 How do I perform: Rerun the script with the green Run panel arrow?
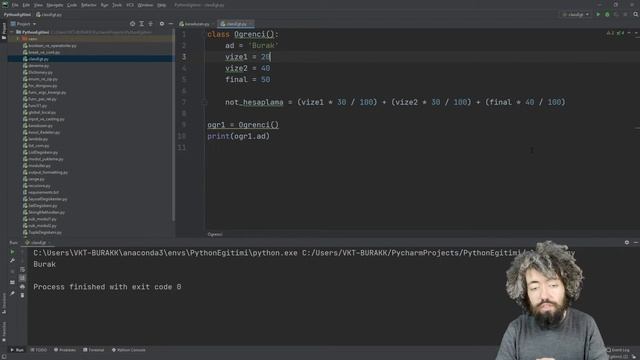(x=12, y=252)
